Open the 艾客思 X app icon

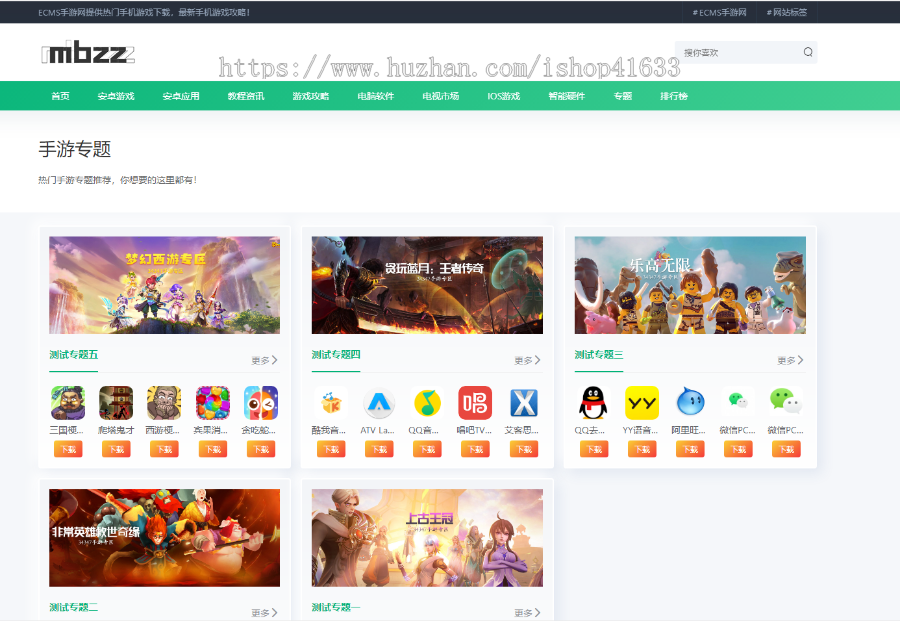(524, 403)
